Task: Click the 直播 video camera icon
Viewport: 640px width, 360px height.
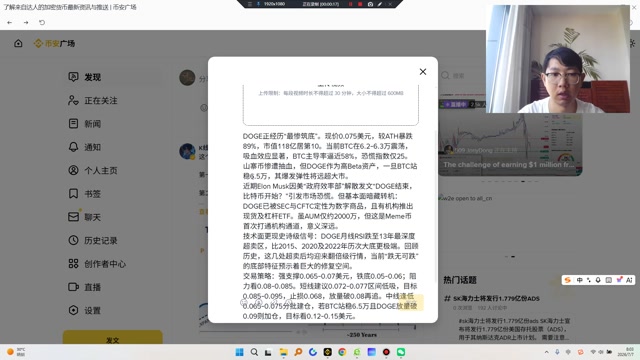Action: [73, 287]
